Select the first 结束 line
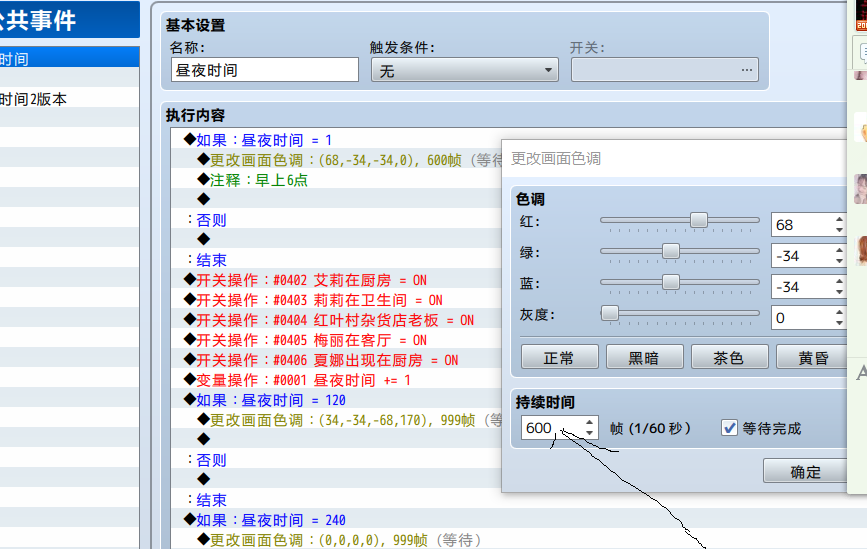Image resolution: width=867 pixels, height=549 pixels. tap(207, 260)
